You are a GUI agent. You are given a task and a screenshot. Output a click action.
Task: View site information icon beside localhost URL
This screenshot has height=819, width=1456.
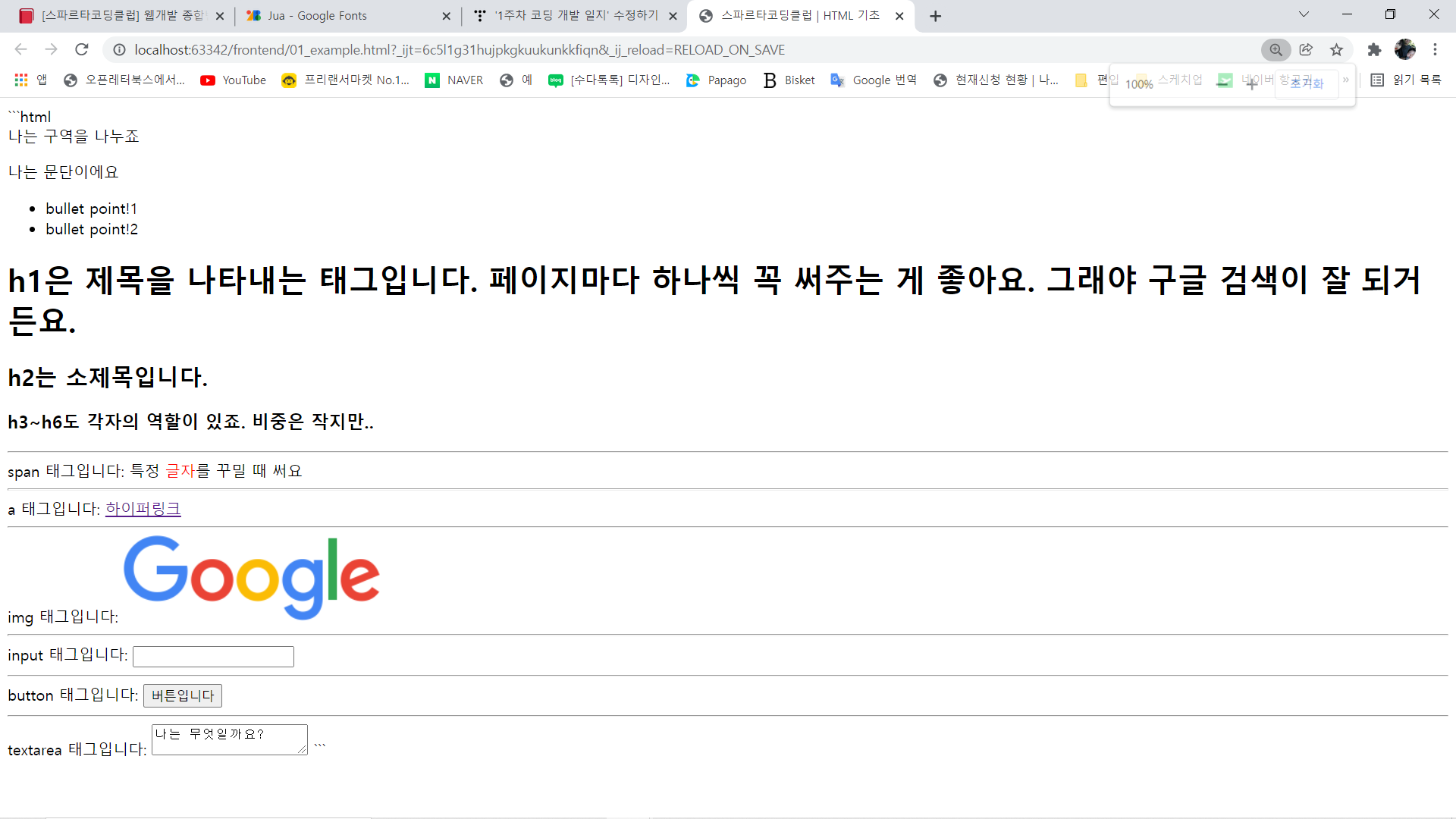click(x=119, y=49)
